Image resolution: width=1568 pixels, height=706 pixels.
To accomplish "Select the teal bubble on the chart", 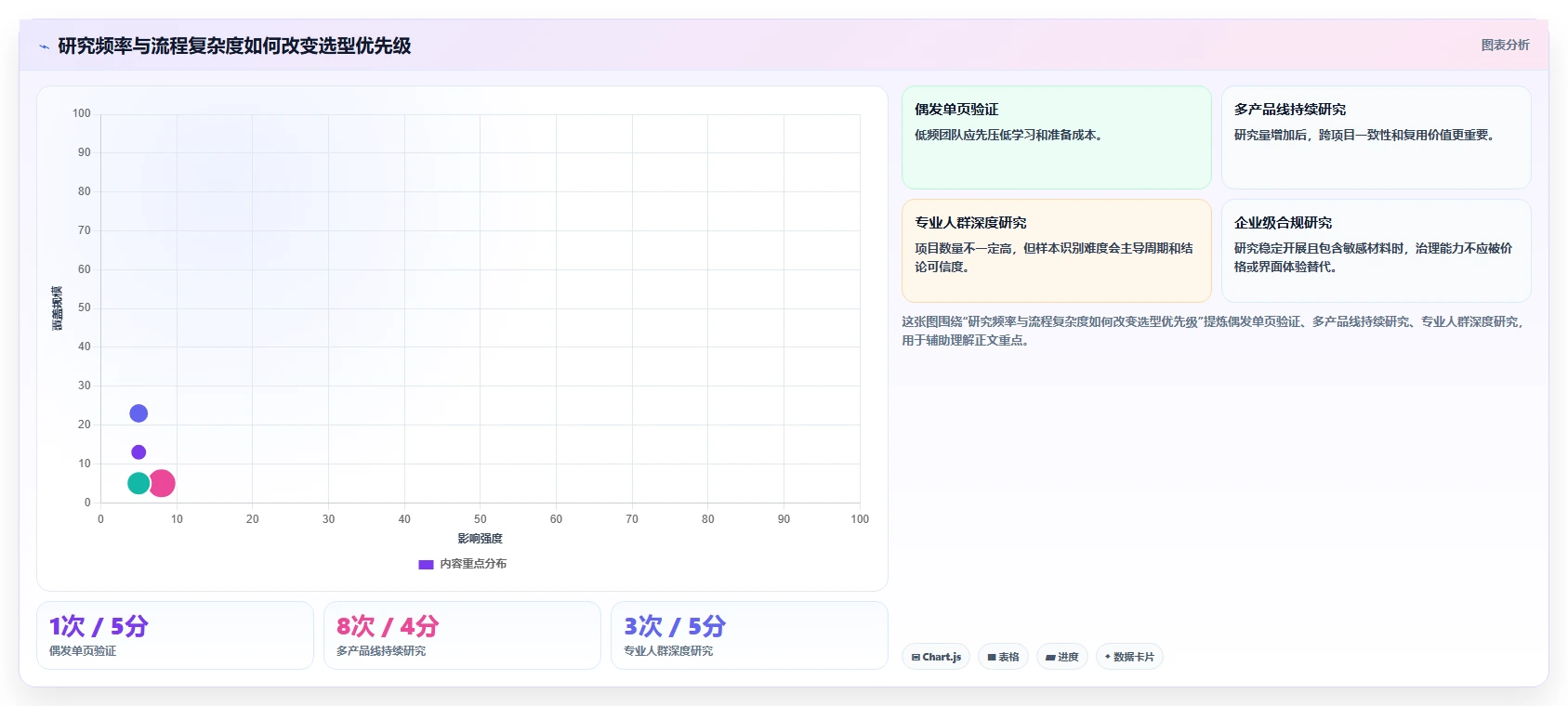I will [x=138, y=483].
